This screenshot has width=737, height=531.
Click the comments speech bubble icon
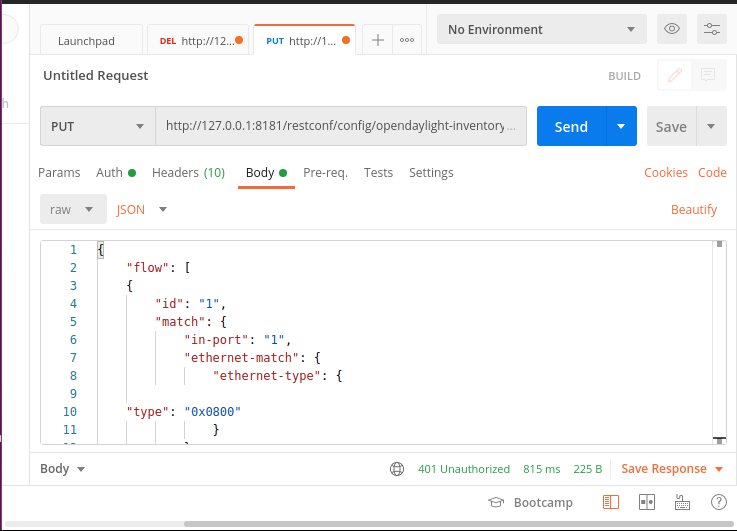click(708, 75)
